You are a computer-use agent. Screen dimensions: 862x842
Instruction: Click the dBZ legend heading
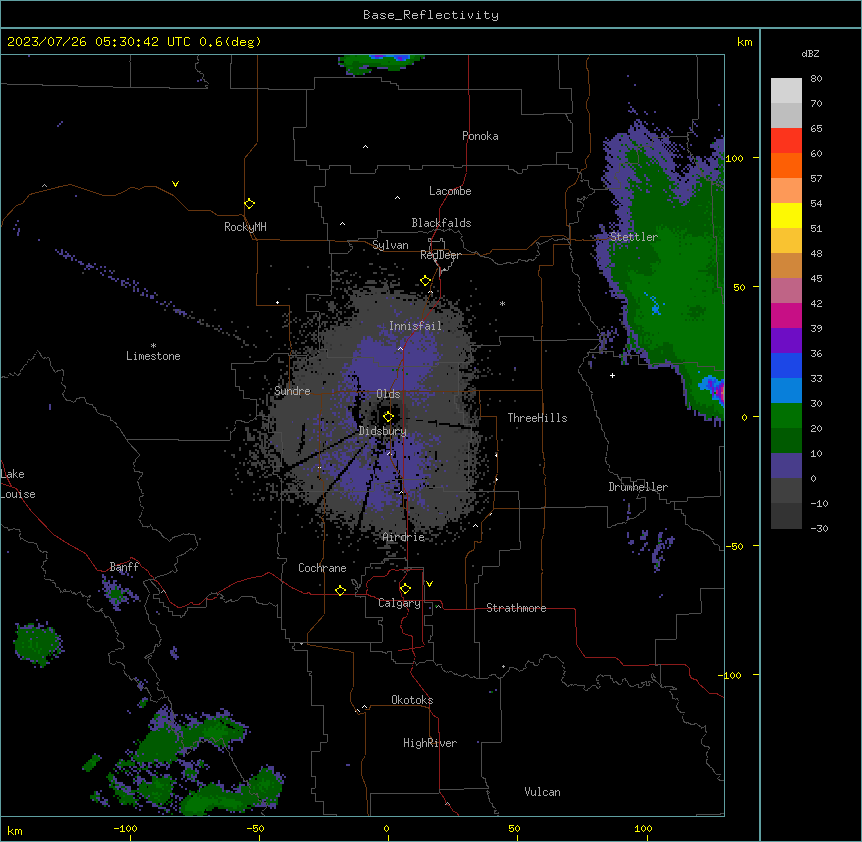pyautogui.click(x=810, y=53)
